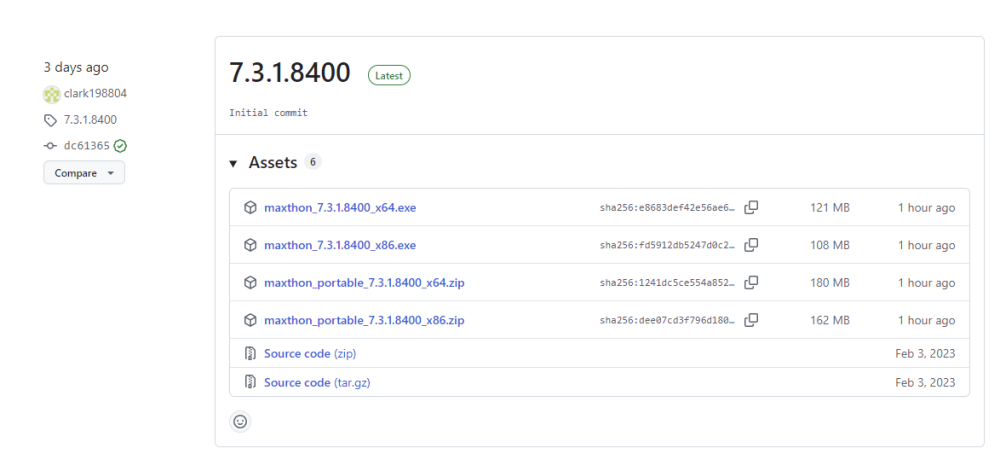The height and width of the screenshot is (460, 1000).
Task: Click the green verified commit checkmark
Action: [x=120, y=146]
